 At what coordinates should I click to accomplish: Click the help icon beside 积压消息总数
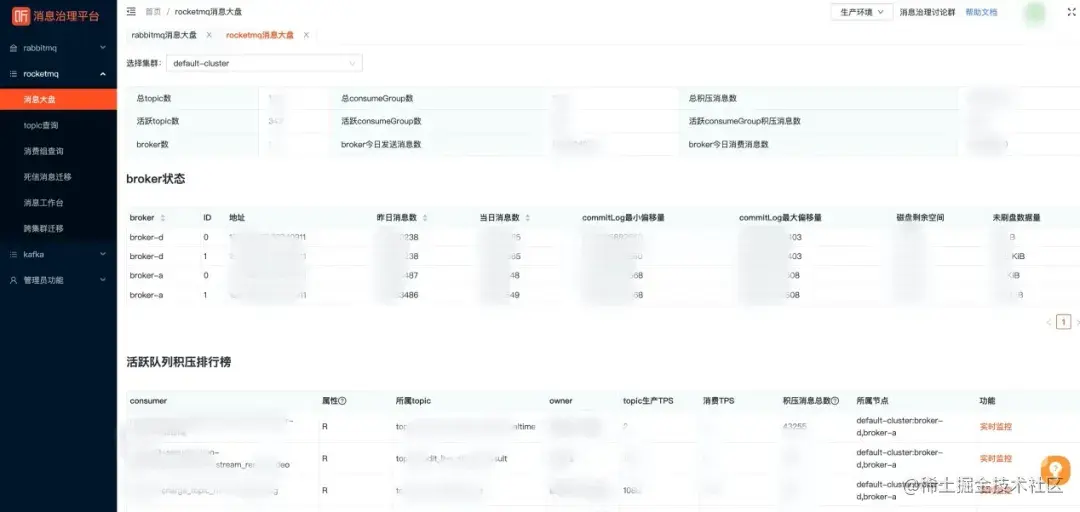click(x=835, y=400)
